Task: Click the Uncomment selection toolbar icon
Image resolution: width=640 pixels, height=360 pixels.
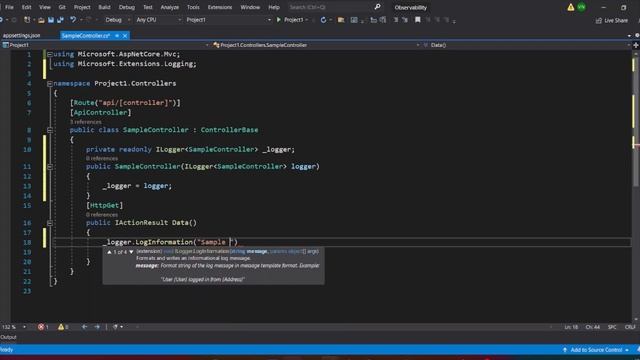Action: [405, 20]
